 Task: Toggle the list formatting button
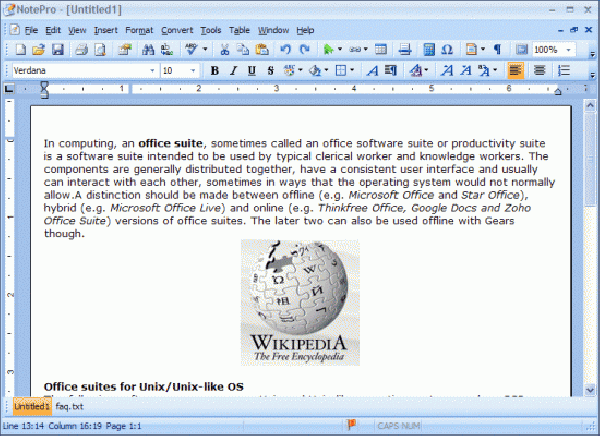564,70
